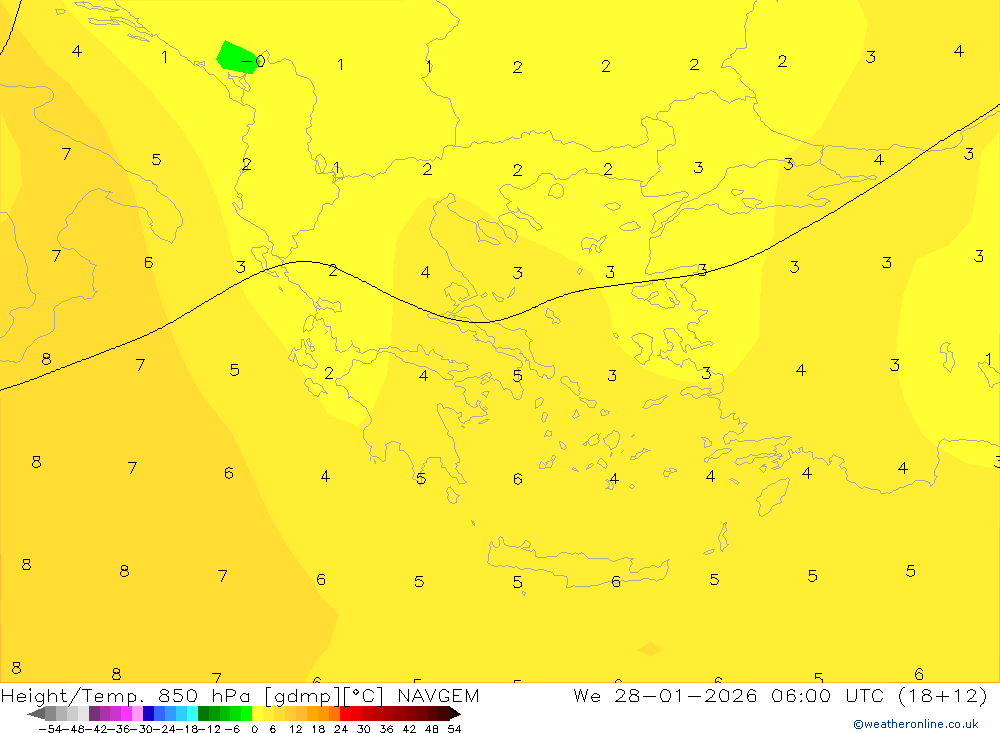Select the dark maroon right arrow of legend
The height and width of the screenshot is (733, 1000).
455,714
